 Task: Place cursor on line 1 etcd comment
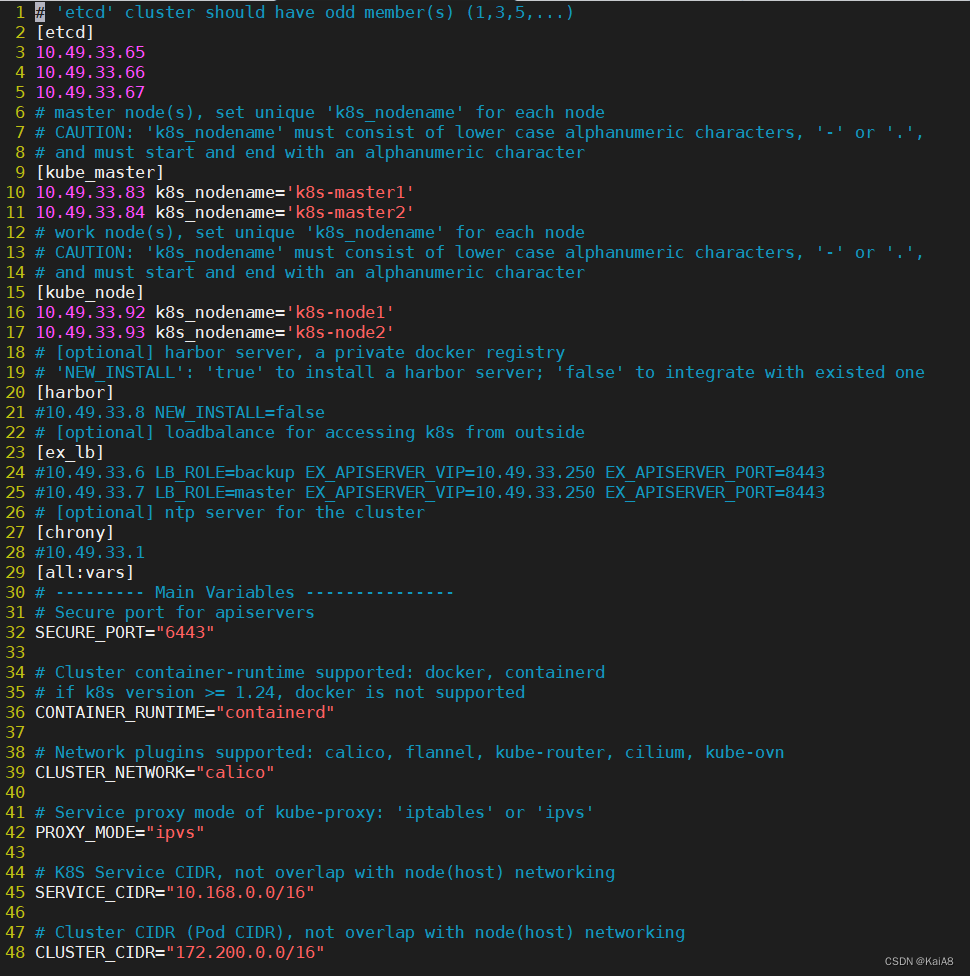click(304, 12)
